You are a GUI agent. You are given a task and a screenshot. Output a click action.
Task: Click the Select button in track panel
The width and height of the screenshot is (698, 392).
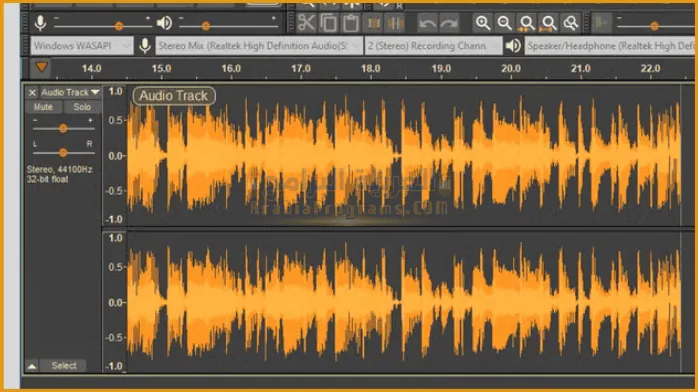tap(64, 366)
